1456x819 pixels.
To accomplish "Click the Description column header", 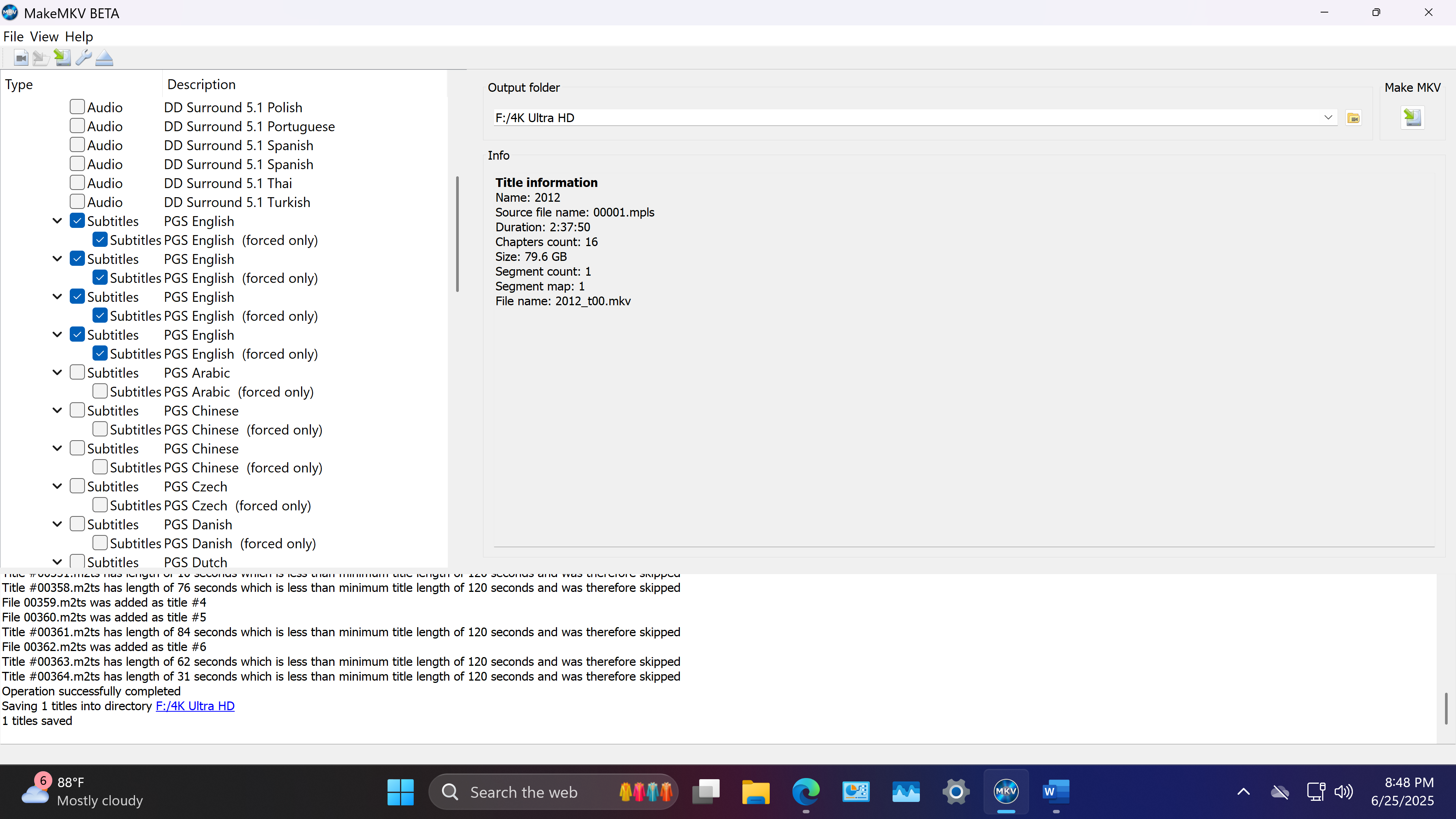I will [304, 84].
